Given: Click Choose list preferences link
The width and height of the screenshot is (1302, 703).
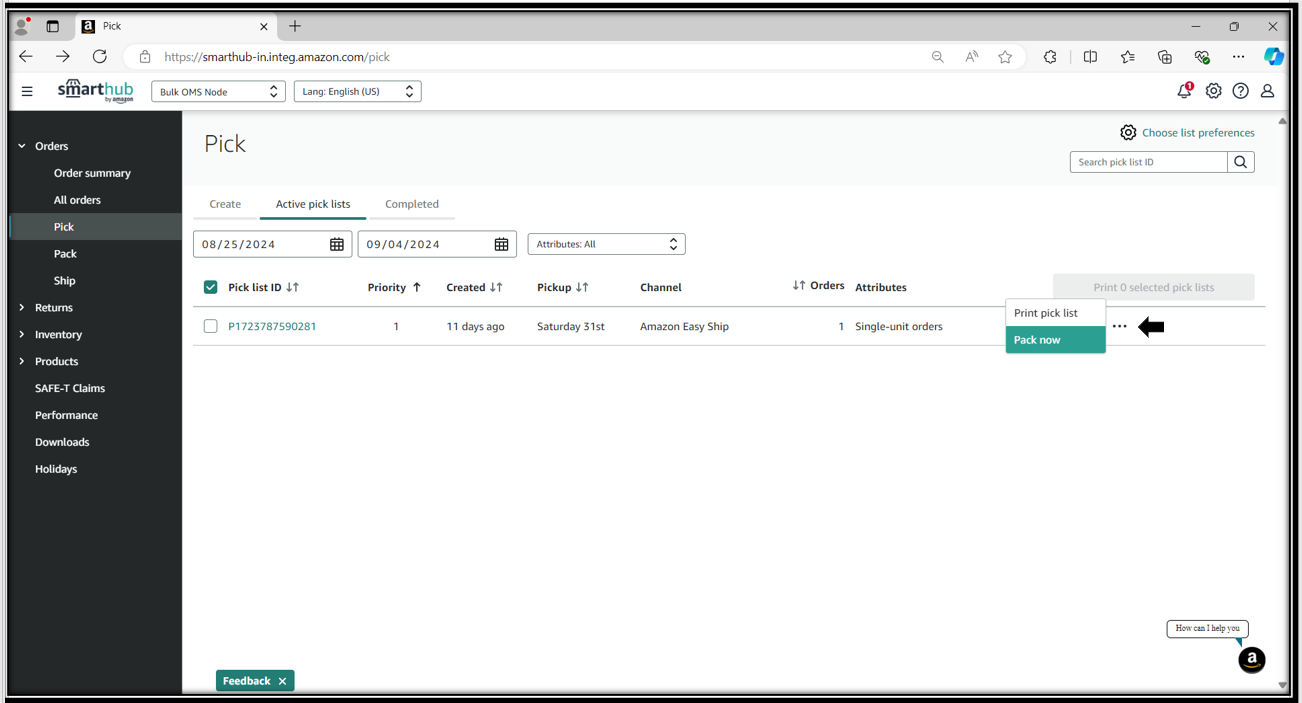Looking at the screenshot, I should pyautogui.click(x=1197, y=132).
